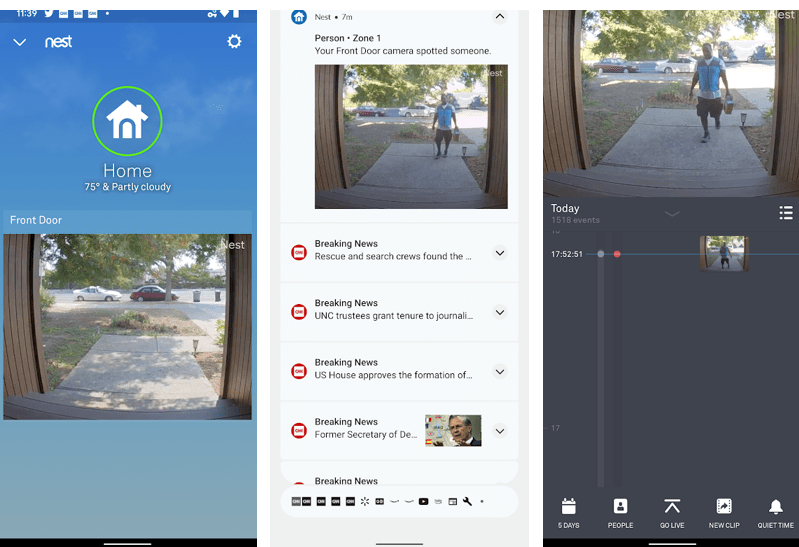Collapse the Nest notification with chevron
799x547 pixels.
tap(500, 17)
